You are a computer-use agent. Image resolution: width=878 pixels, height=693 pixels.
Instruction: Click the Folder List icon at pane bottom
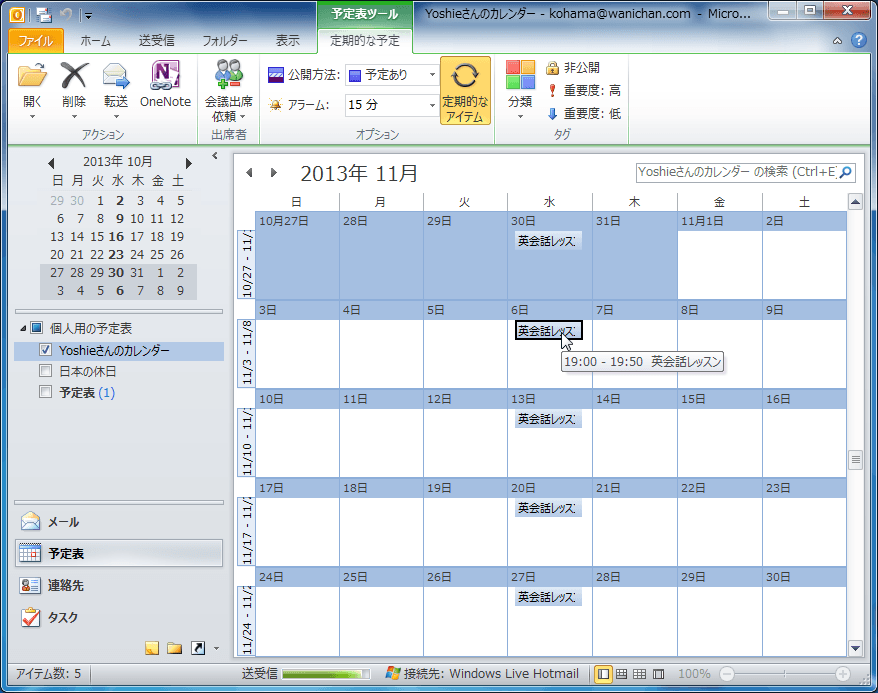click(x=175, y=648)
